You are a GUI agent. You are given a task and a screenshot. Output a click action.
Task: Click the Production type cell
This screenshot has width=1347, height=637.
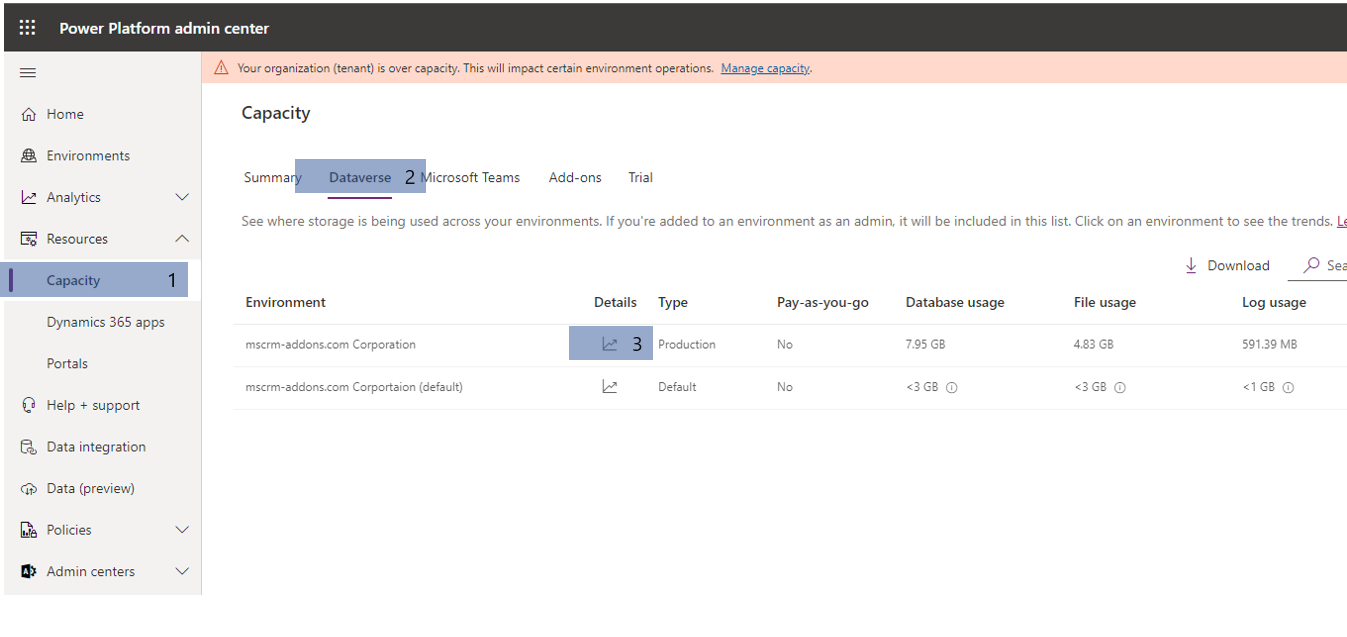[687, 344]
